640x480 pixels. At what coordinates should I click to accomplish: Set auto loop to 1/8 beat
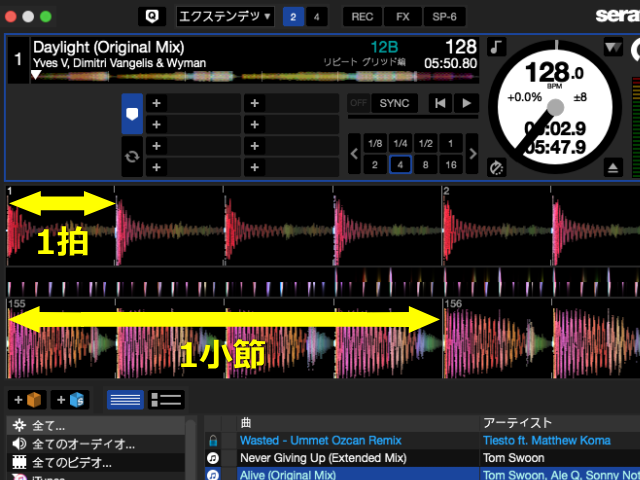(x=375, y=143)
